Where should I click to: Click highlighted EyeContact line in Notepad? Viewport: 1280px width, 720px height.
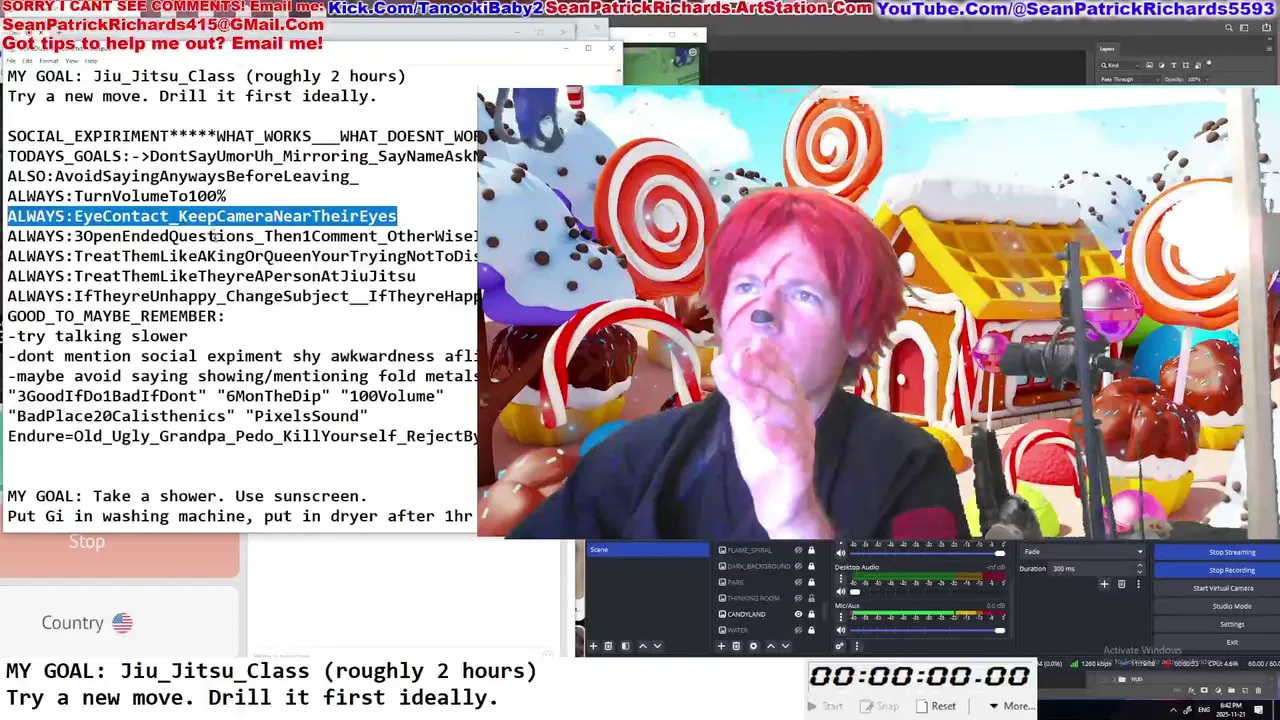[202, 216]
